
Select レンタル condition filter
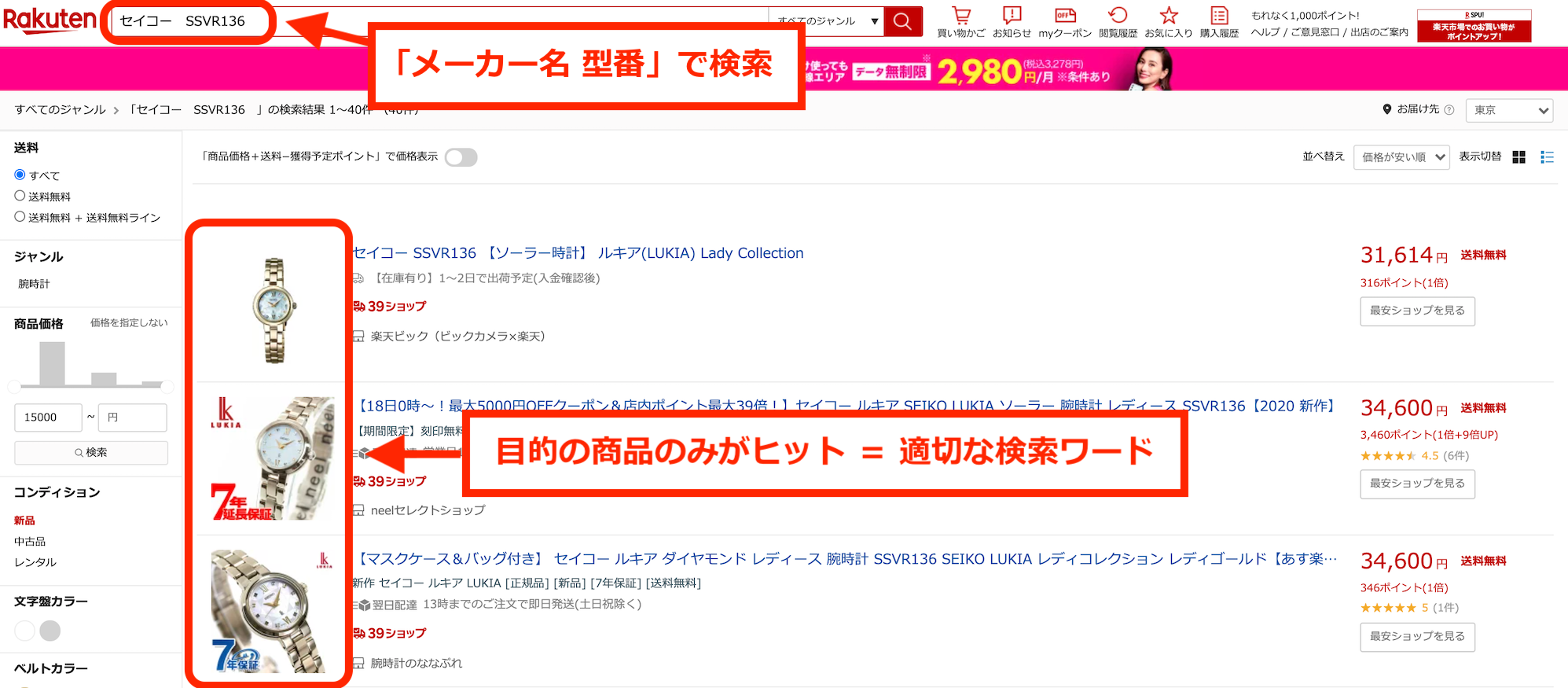[35, 562]
